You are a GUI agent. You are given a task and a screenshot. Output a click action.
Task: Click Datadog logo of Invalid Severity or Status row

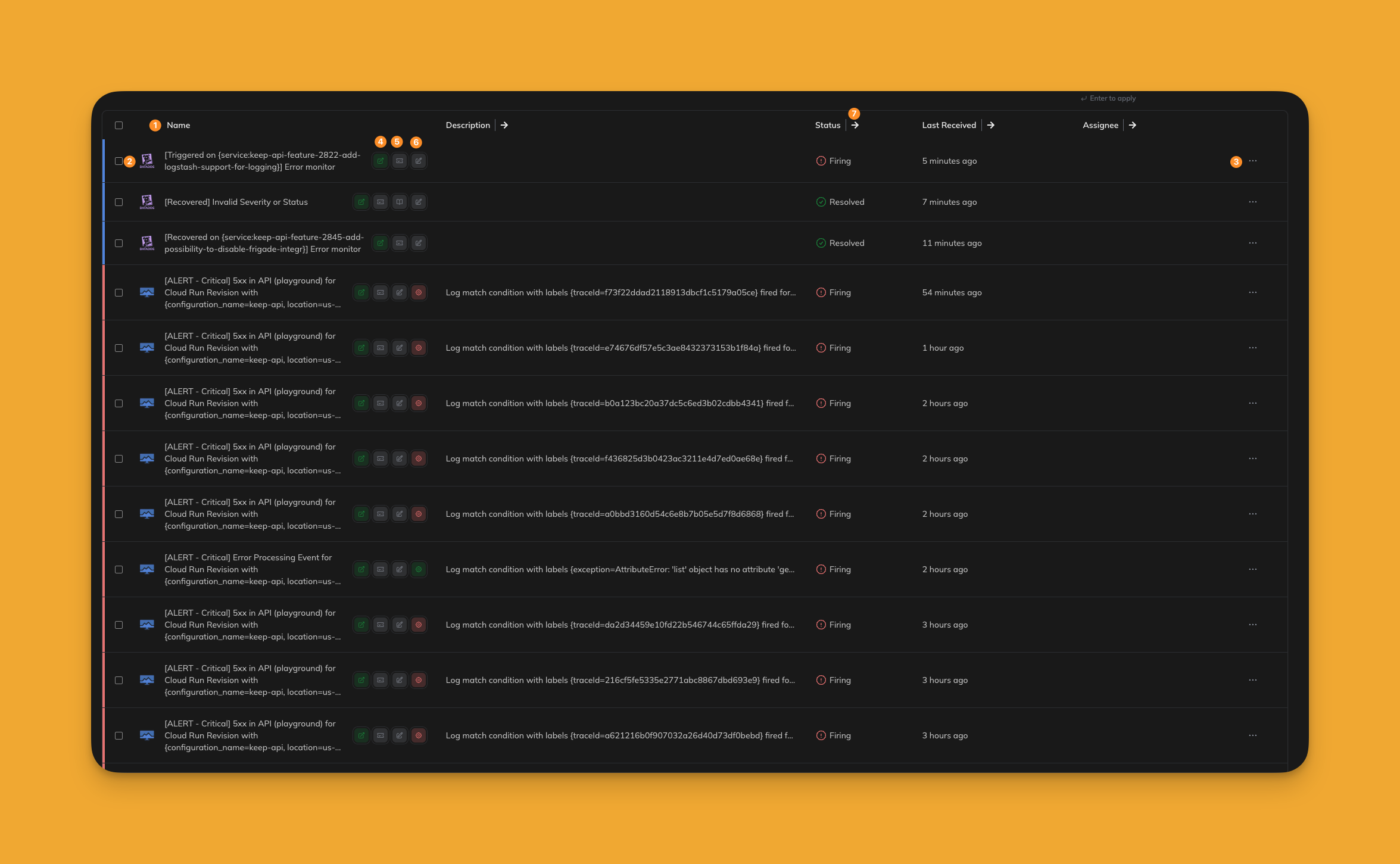(146, 202)
